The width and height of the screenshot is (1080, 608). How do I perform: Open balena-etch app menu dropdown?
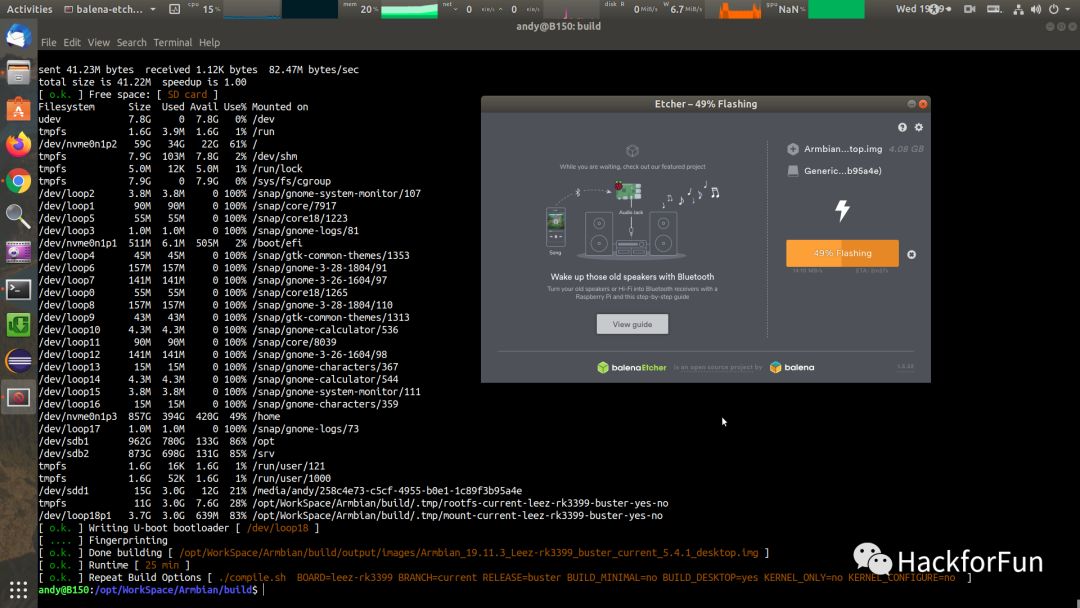pyautogui.click(x=110, y=9)
